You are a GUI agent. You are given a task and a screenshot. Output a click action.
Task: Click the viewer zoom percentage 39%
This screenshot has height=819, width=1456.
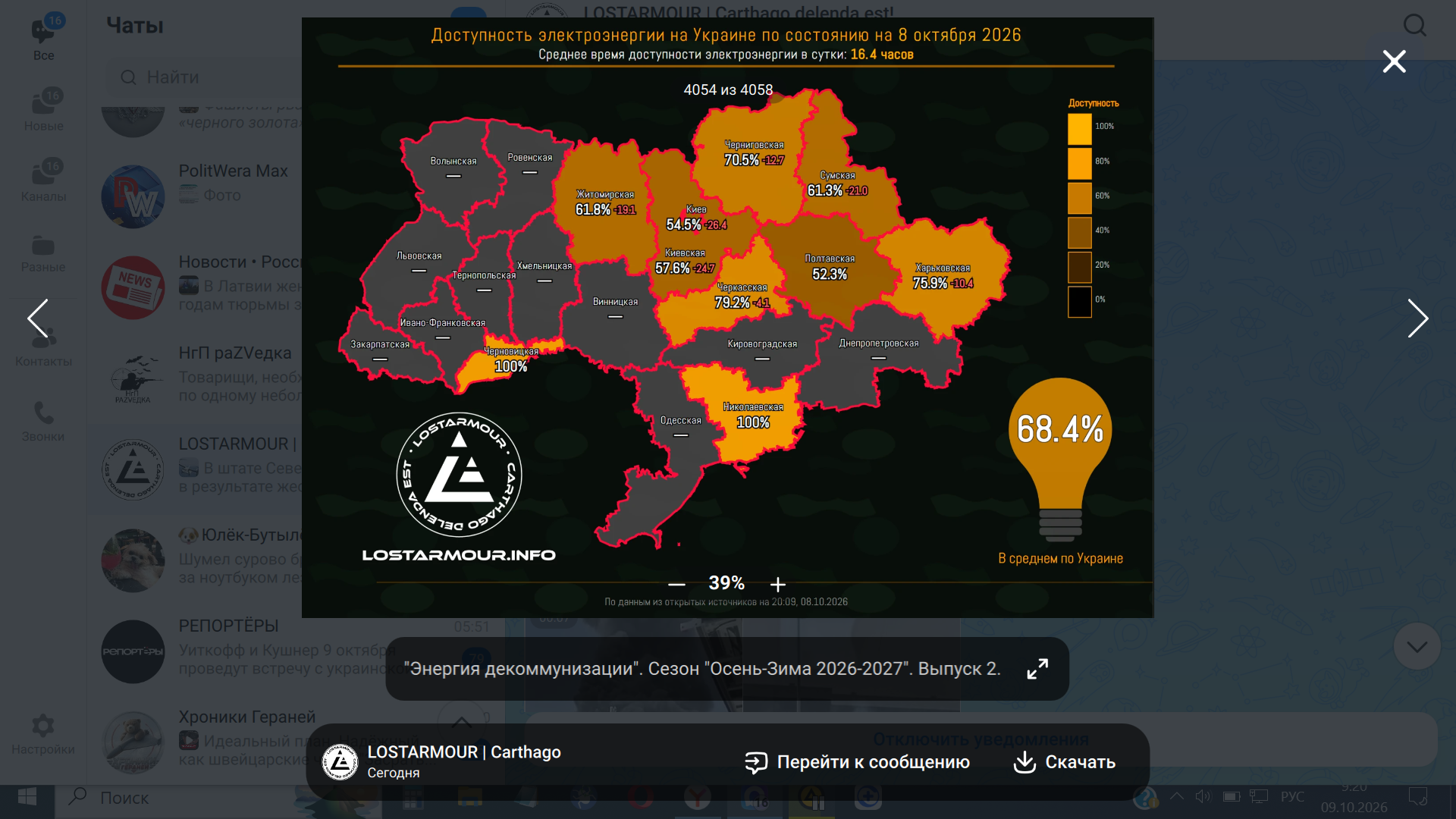(x=726, y=583)
